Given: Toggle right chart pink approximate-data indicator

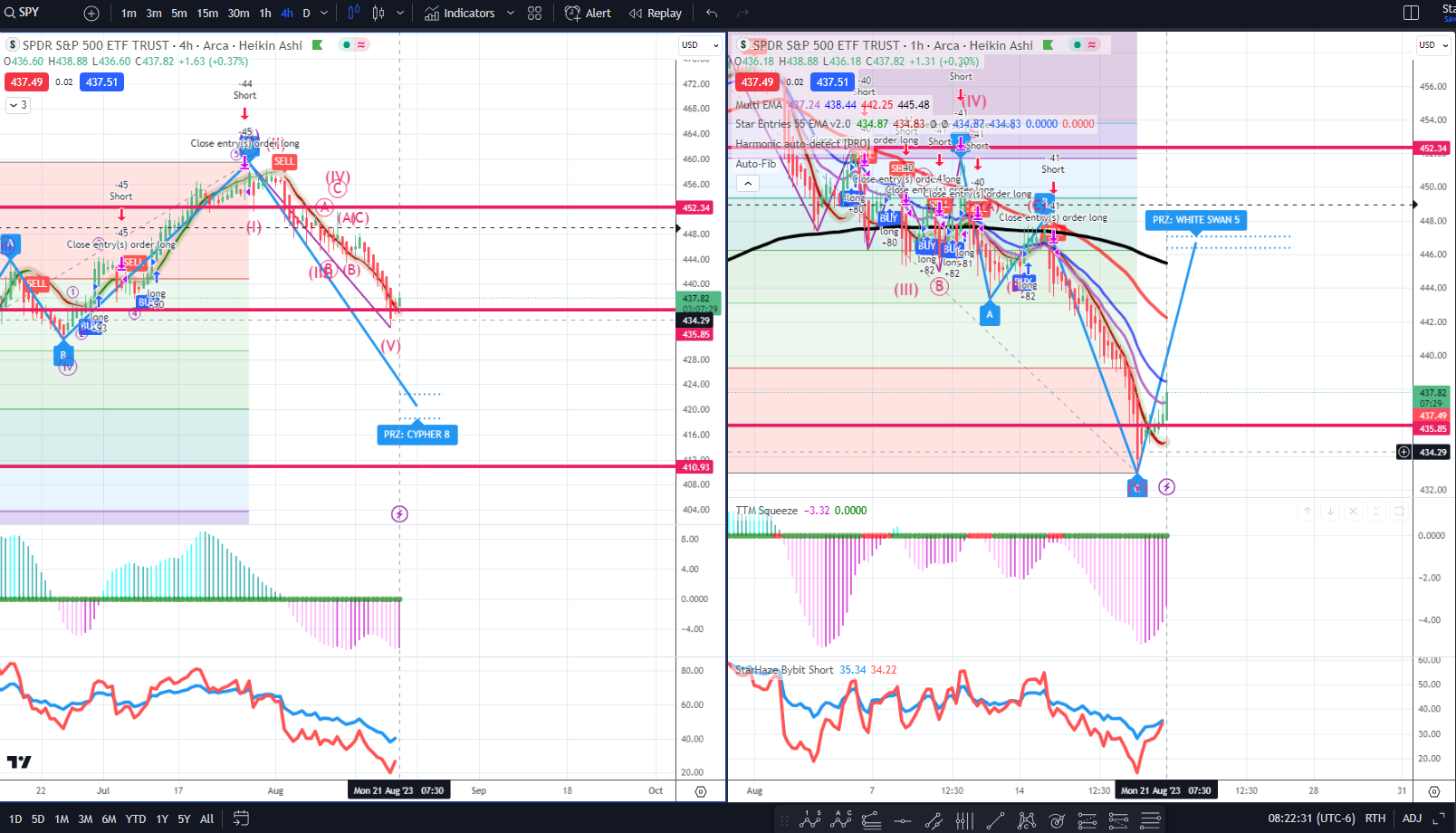Looking at the screenshot, I should pyautogui.click(x=1092, y=45).
